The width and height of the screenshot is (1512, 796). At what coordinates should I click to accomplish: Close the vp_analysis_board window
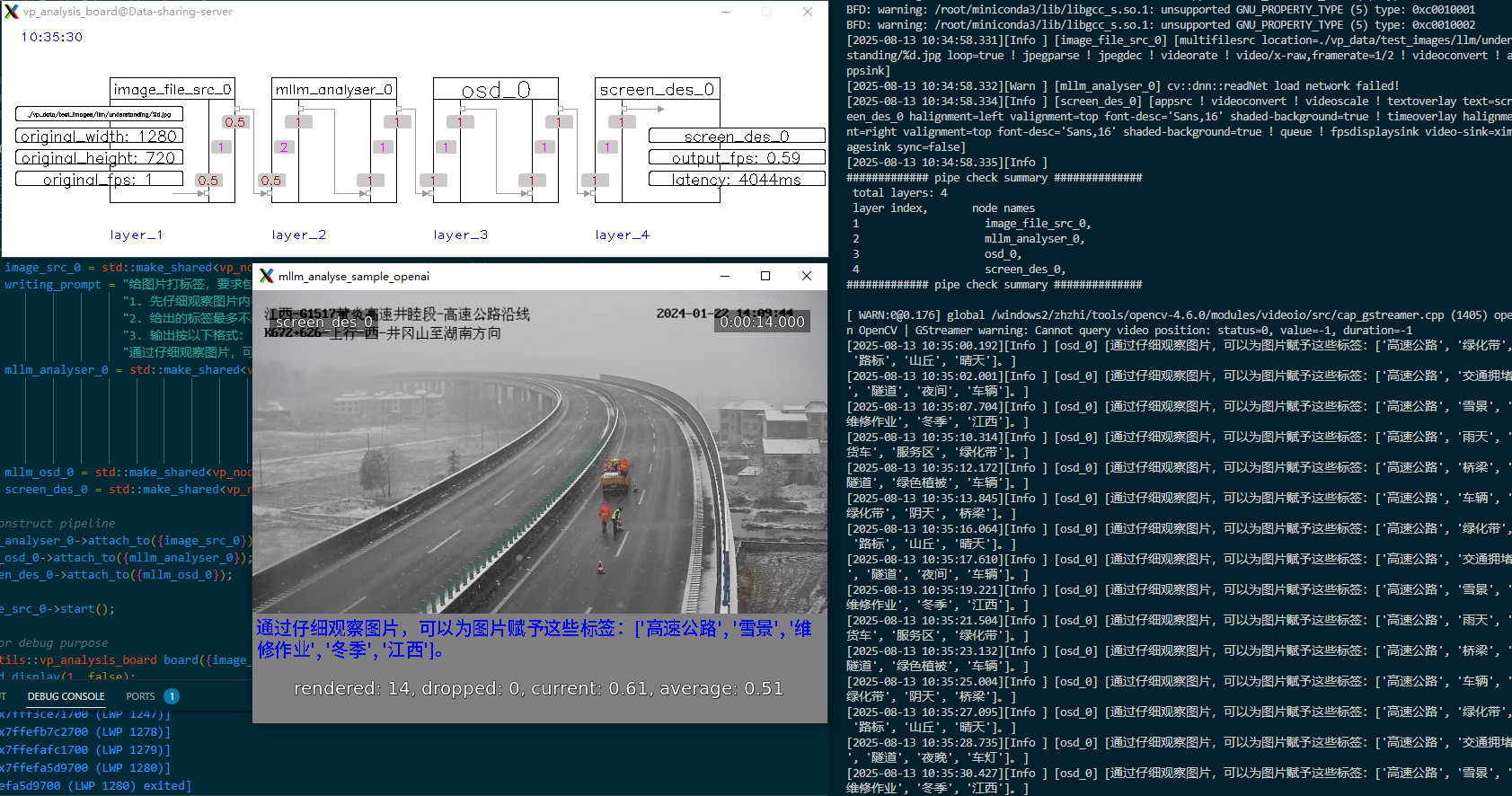pyautogui.click(x=807, y=12)
